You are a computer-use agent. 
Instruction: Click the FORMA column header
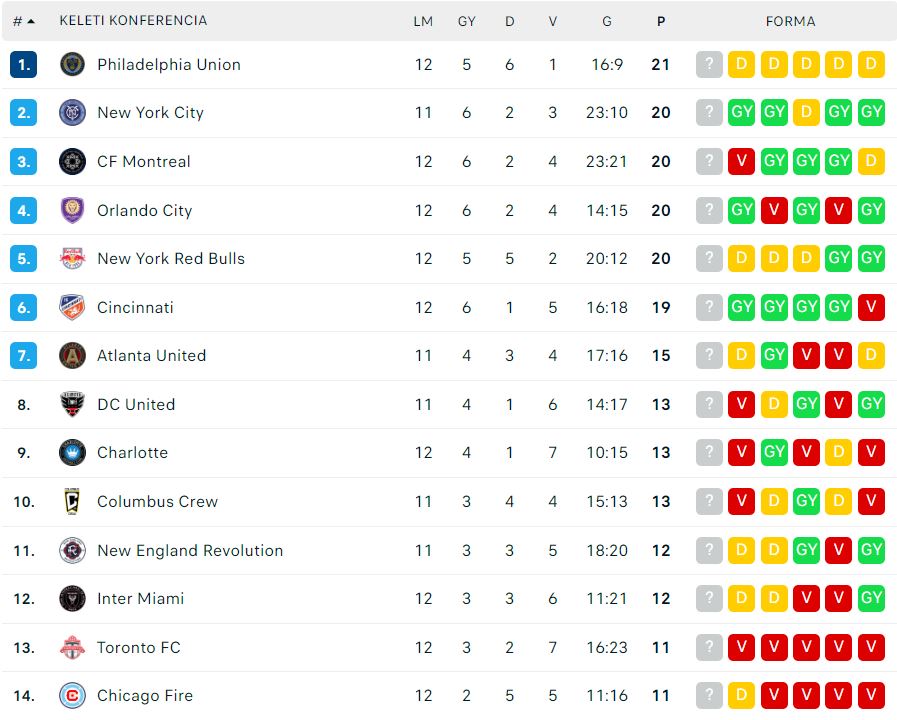(791, 21)
